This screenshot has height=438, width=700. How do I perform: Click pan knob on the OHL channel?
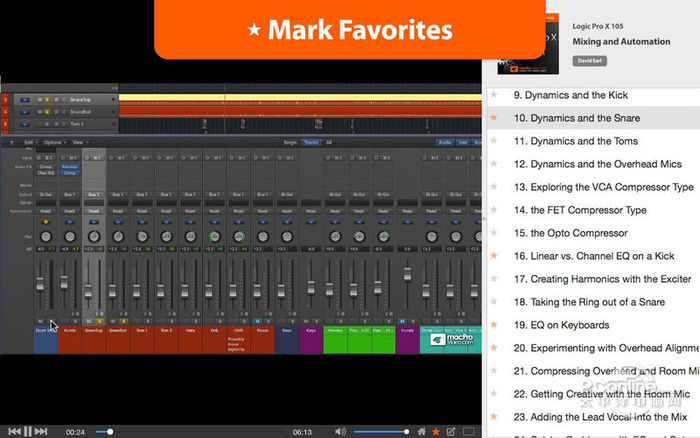point(214,236)
